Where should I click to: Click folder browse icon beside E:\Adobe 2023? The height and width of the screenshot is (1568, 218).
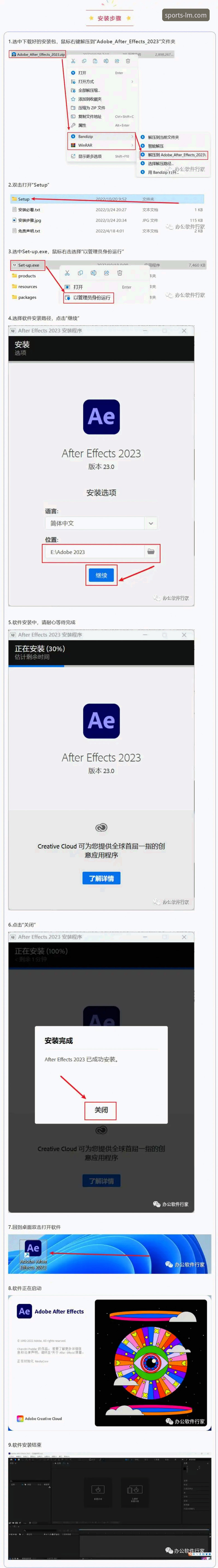click(x=151, y=551)
